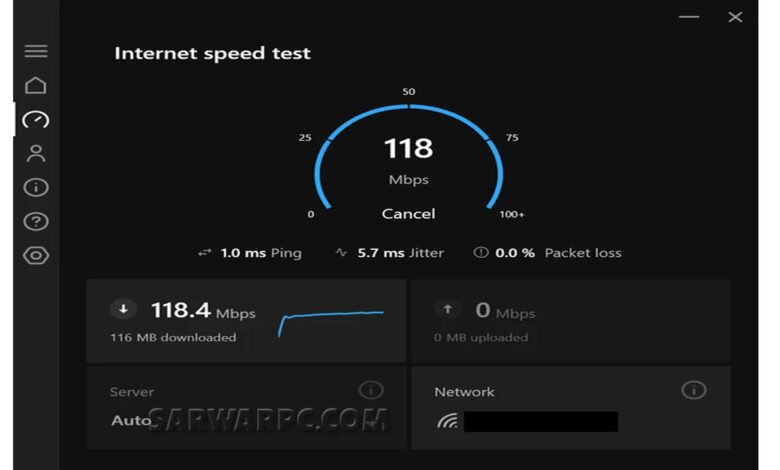Cancel the running speed test

point(408,214)
